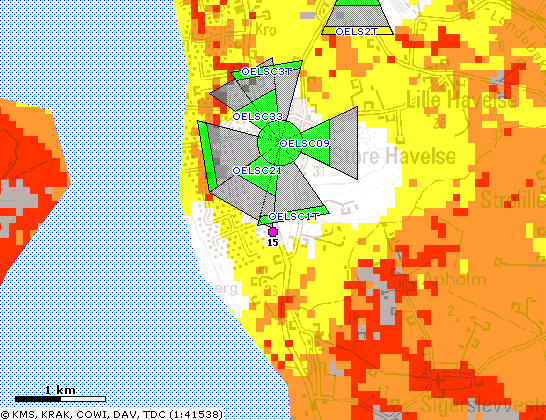The width and height of the screenshot is (546, 420).
Task: Select the OELSC1T site marker circle
Action: click(272, 217)
